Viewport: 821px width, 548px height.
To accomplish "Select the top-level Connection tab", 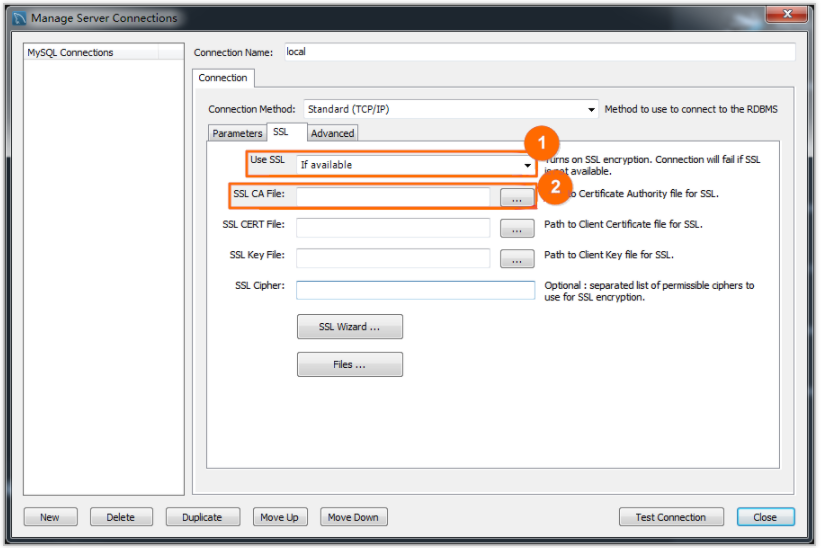I will coord(223,78).
